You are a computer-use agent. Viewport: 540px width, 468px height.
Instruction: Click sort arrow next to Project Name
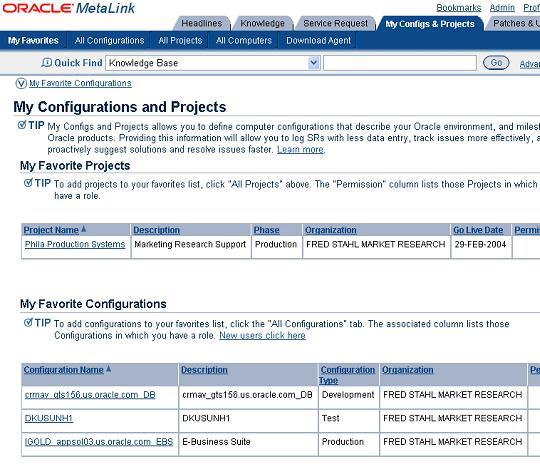coord(84,229)
